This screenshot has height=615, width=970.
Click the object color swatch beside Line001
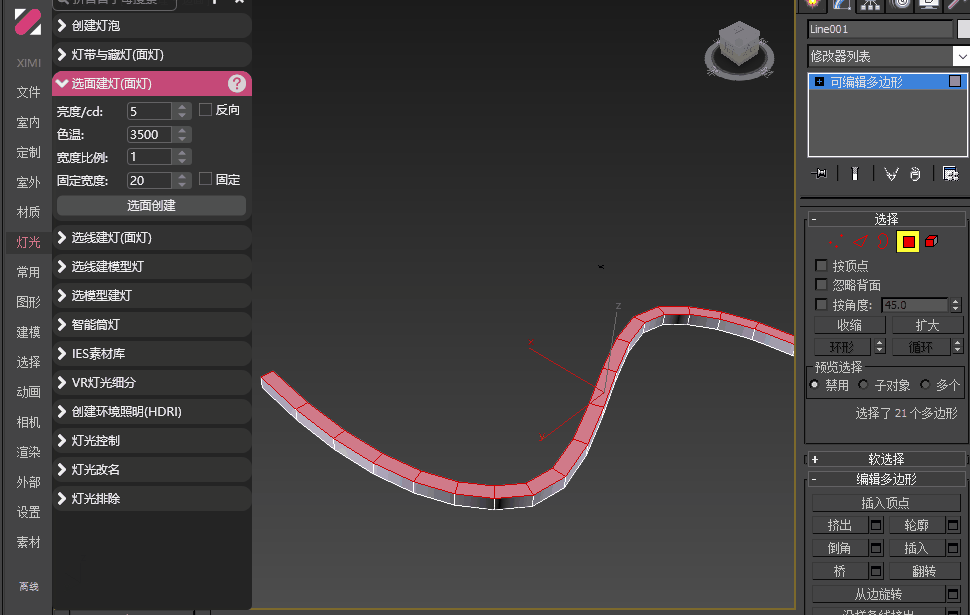963,28
